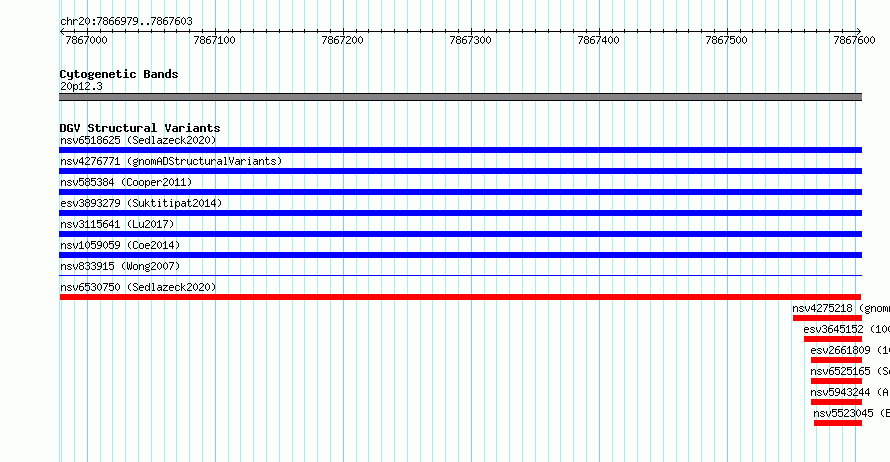890x462 pixels.
Task: Click the red bar under nsv6525165
Action: click(x=837, y=381)
